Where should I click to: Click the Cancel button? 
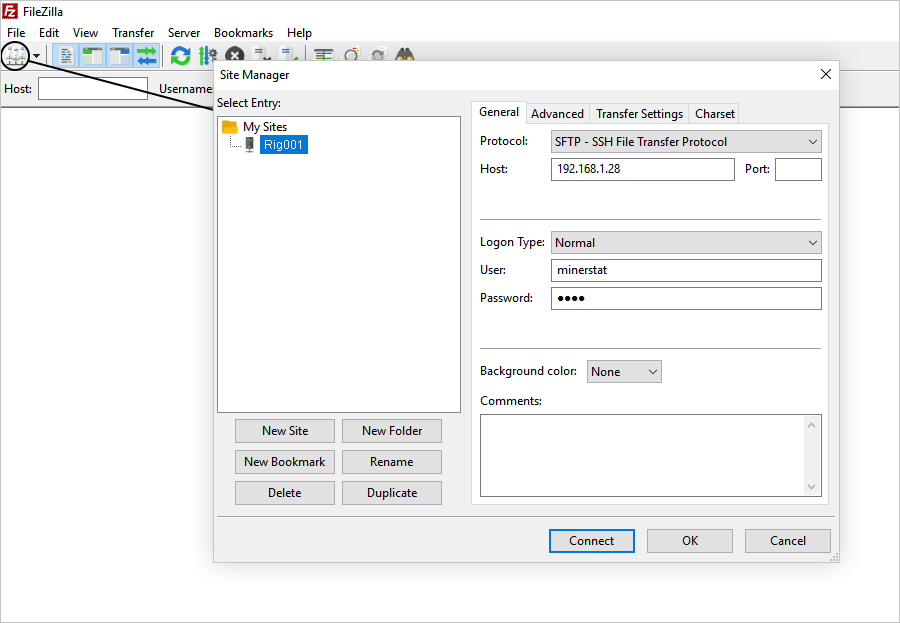[x=788, y=541]
